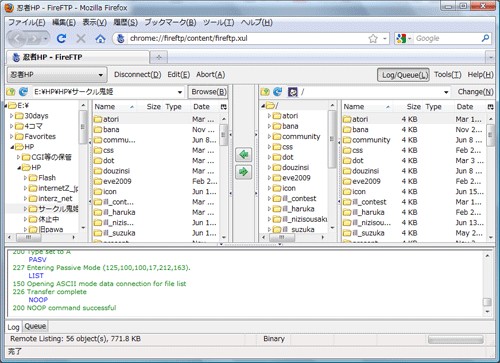The width and height of the screenshot is (500, 363).
Task: Toggle the Log/Queue(L) panel button
Action: click(x=403, y=75)
